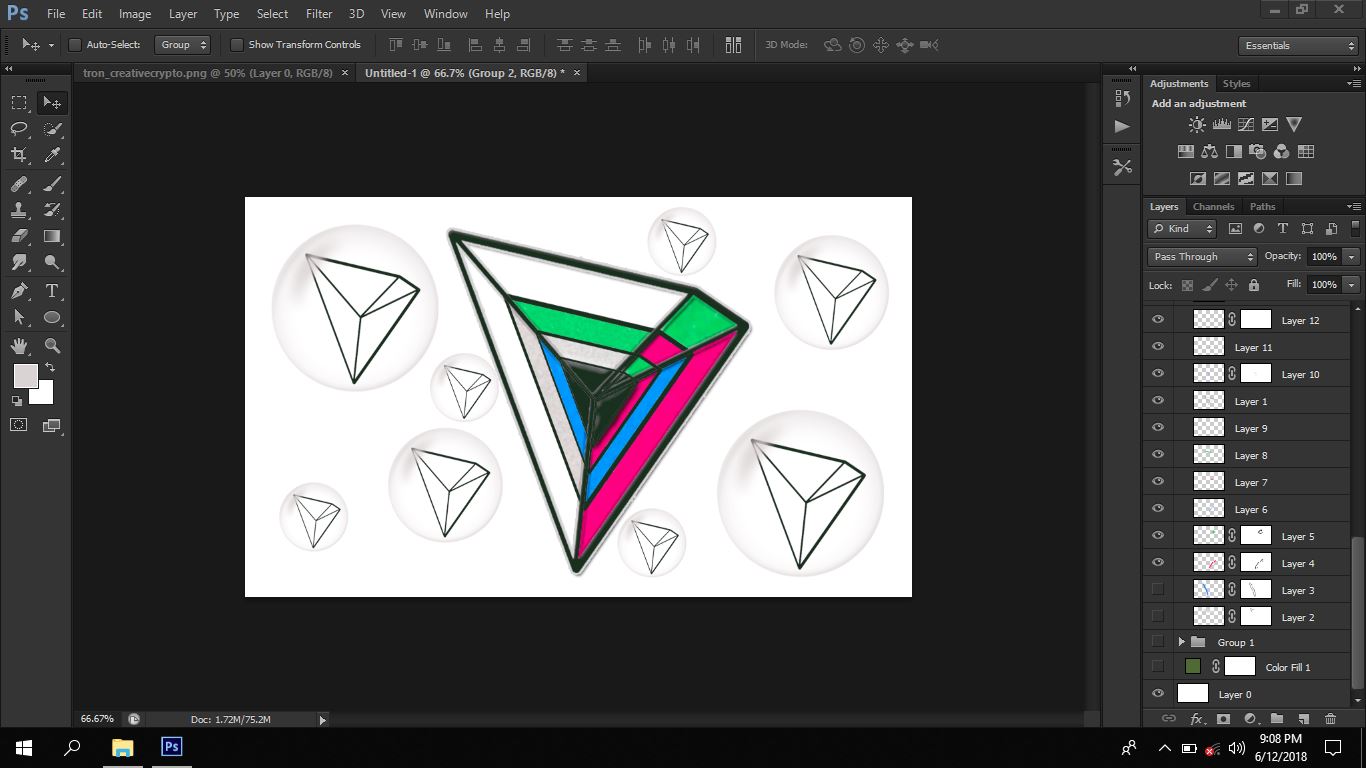1366x768 pixels.
Task: Select the Lasso tool
Action: coord(19,129)
